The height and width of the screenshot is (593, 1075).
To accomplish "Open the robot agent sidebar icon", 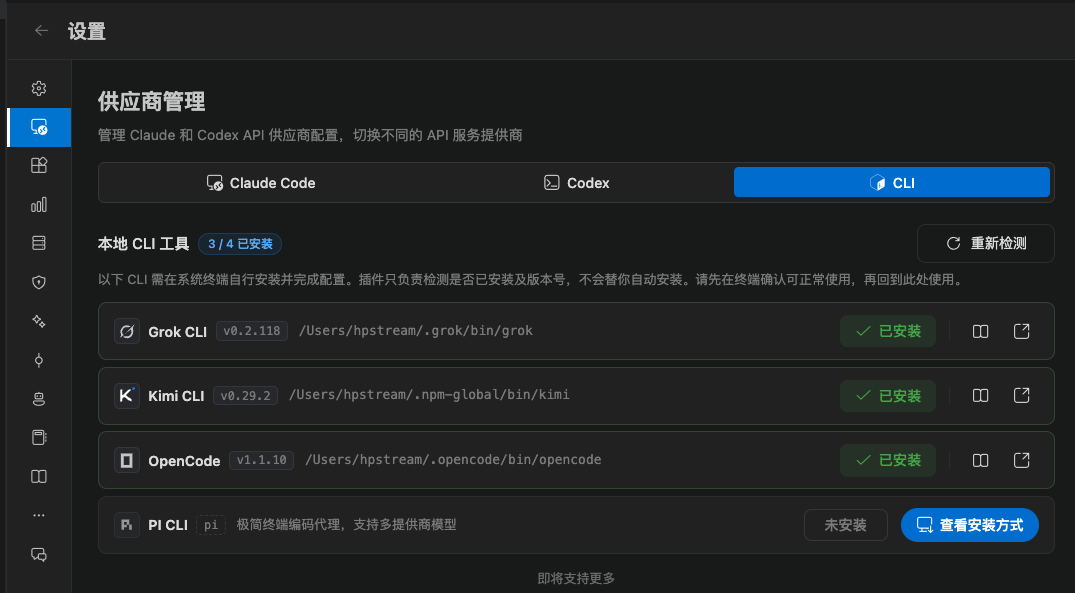I will 39,399.
